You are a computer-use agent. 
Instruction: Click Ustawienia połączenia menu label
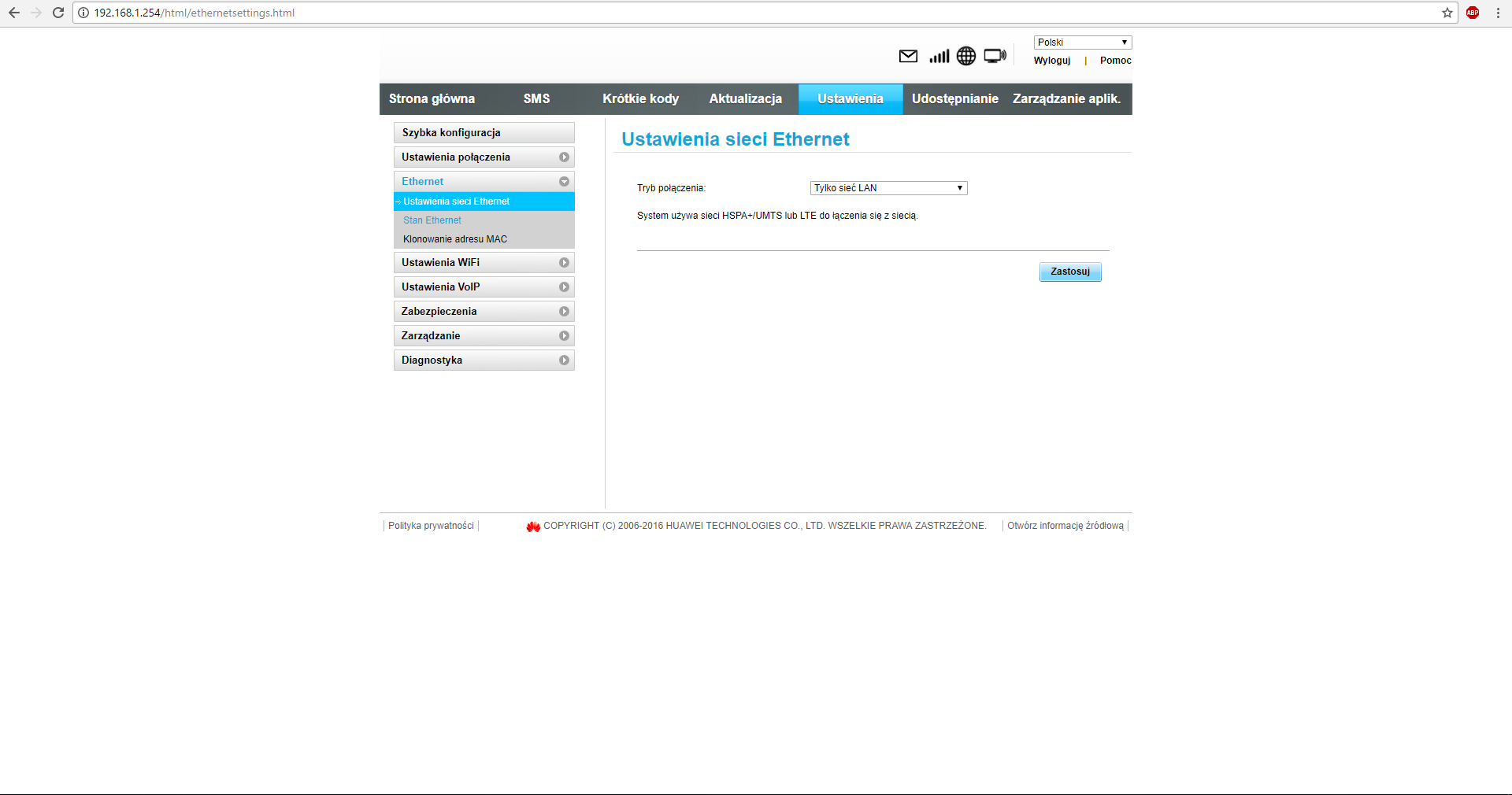pyautogui.click(x=456, y=157)
